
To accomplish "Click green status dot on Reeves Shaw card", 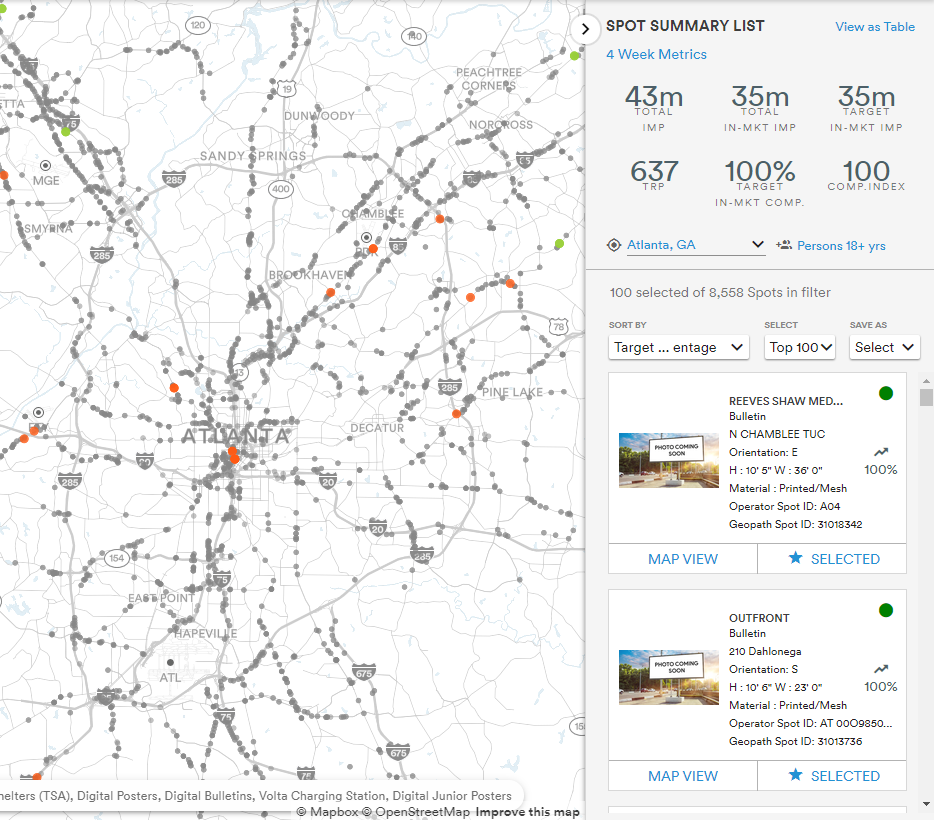I will 886,393.
